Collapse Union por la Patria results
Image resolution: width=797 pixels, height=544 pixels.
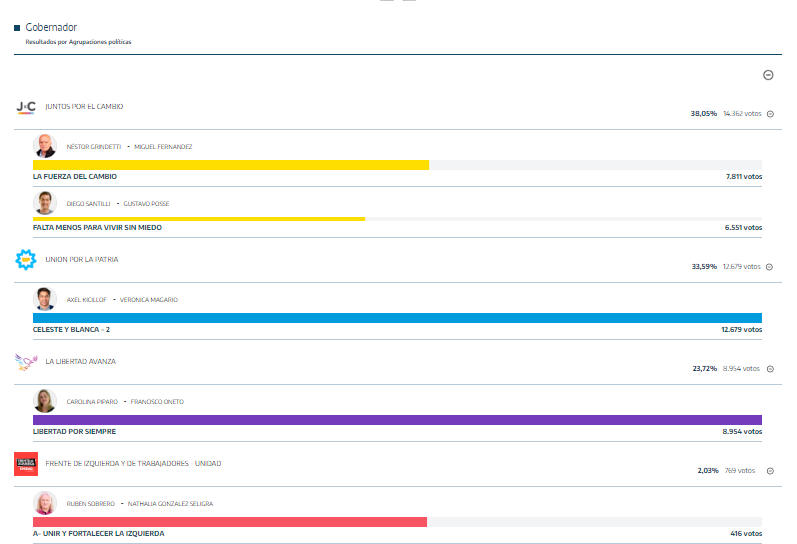point(770,267)
